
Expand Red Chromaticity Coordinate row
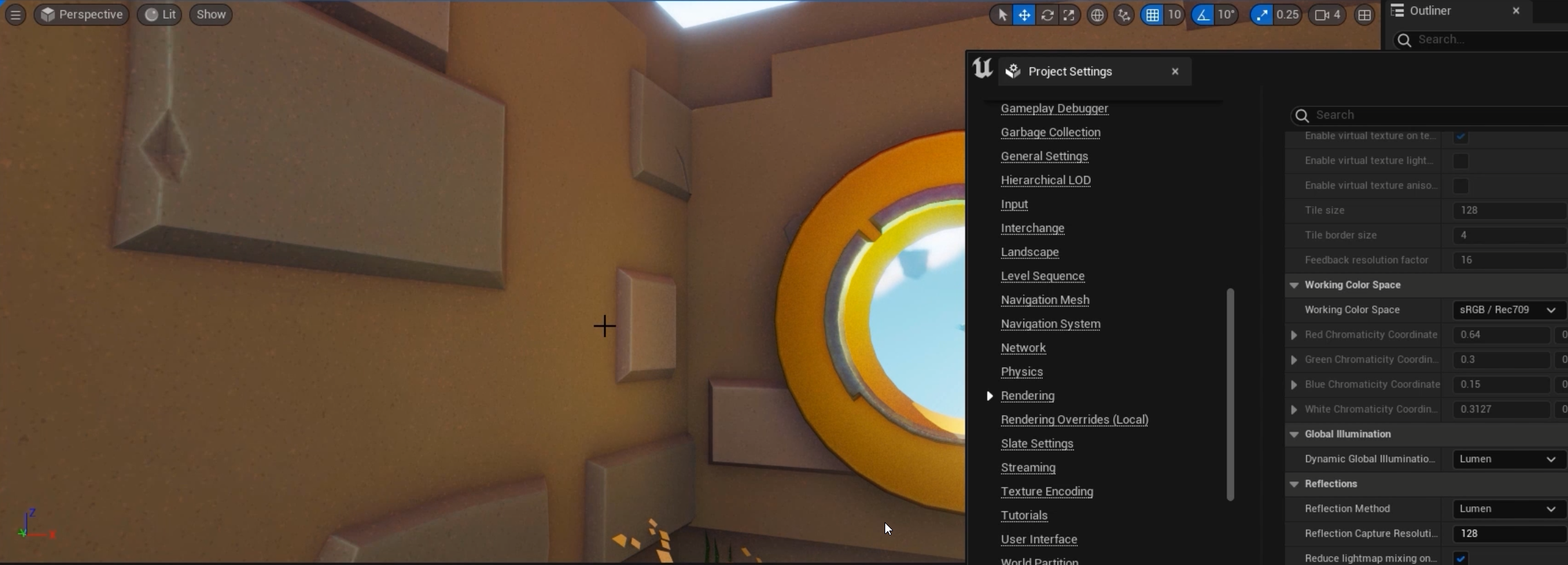click(1294, 335)
